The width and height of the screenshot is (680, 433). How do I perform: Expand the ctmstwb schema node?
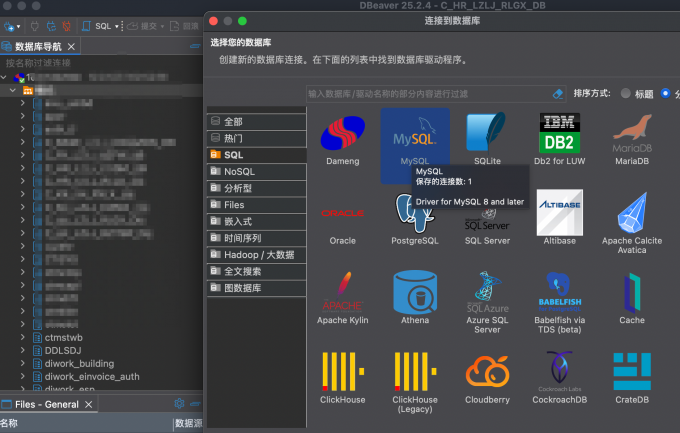click(x=23, y=337)
